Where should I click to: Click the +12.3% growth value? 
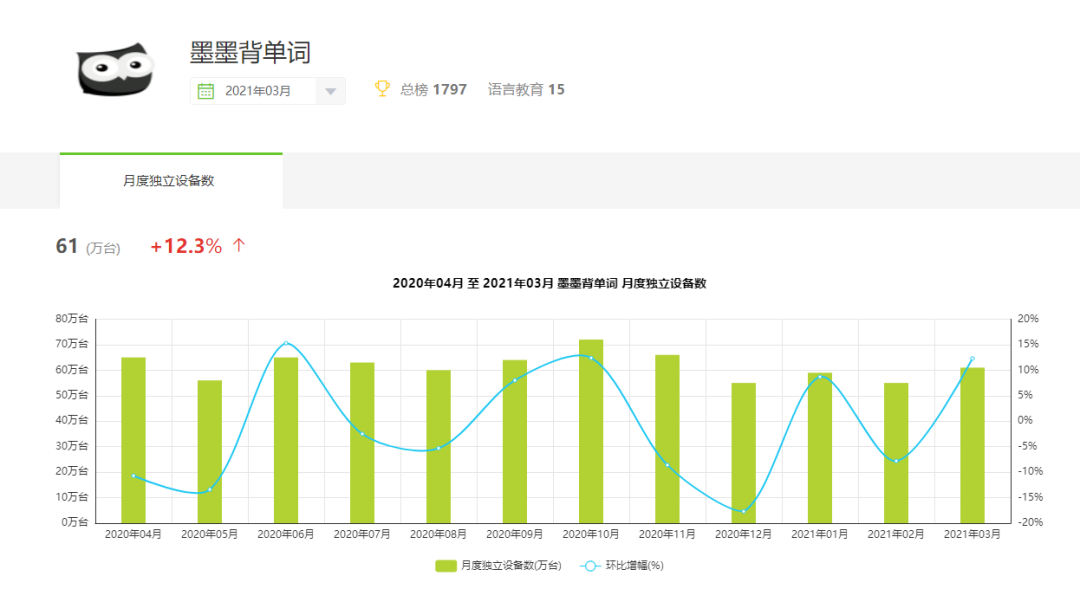point(186,246)
